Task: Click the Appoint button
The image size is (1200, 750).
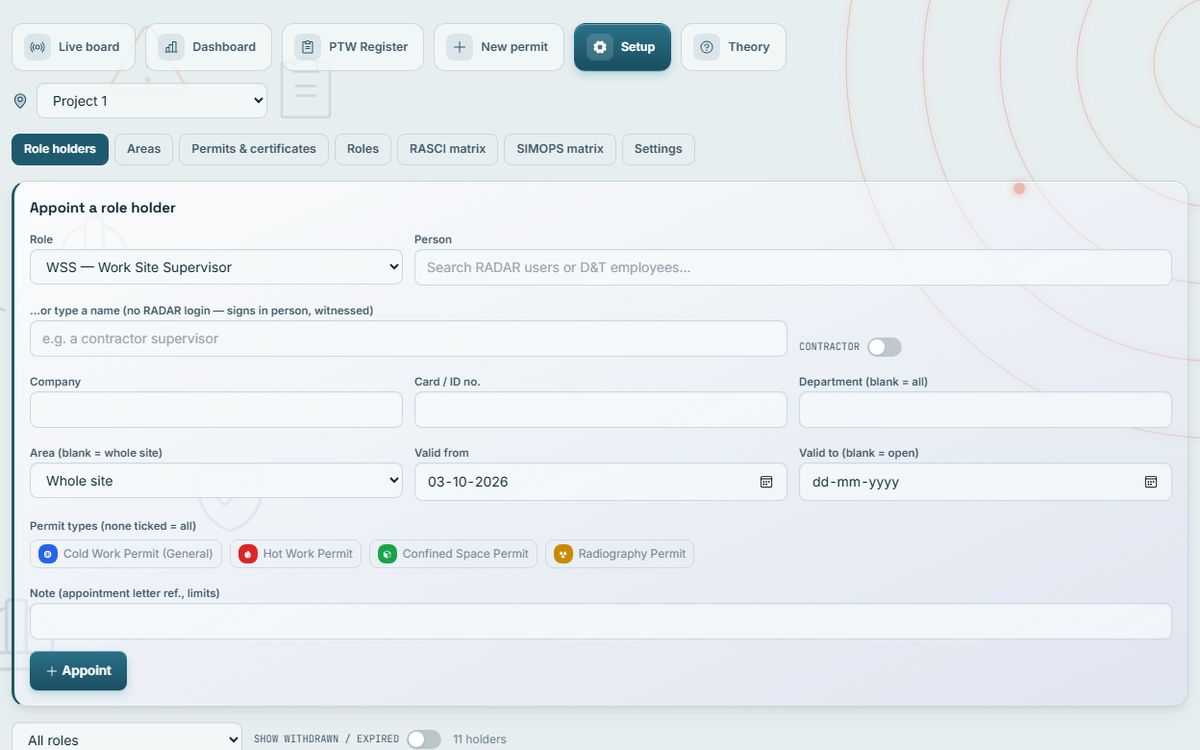Action: (78, 671)
